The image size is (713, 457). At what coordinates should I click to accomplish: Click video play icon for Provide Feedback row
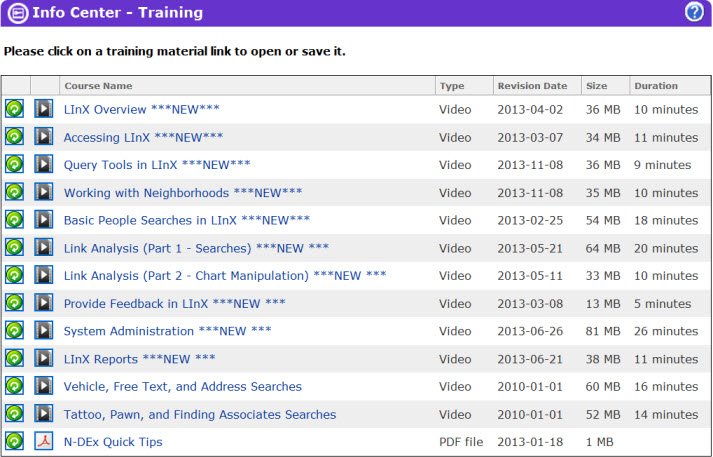(x=44, y=303)
